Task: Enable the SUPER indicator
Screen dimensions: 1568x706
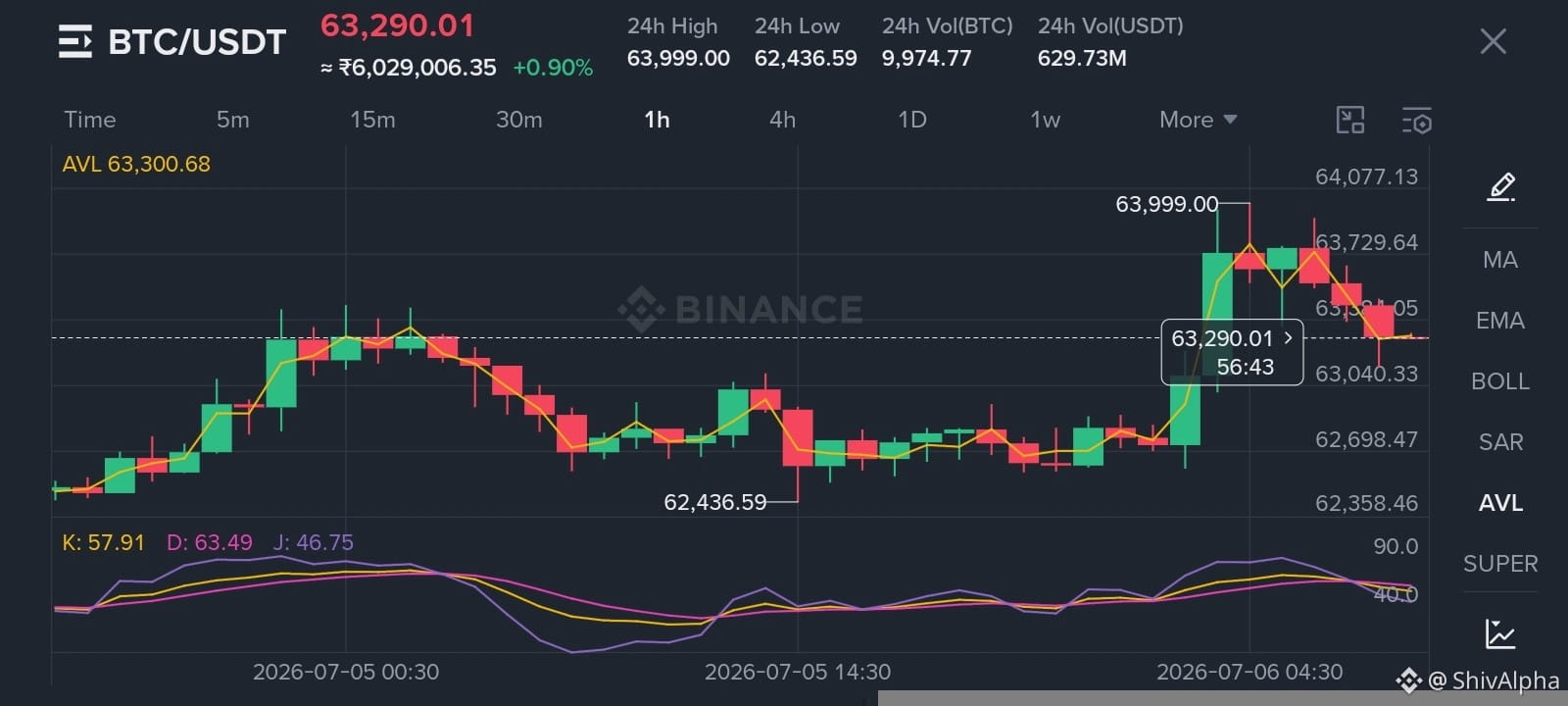Action: tap(1500, 564)
